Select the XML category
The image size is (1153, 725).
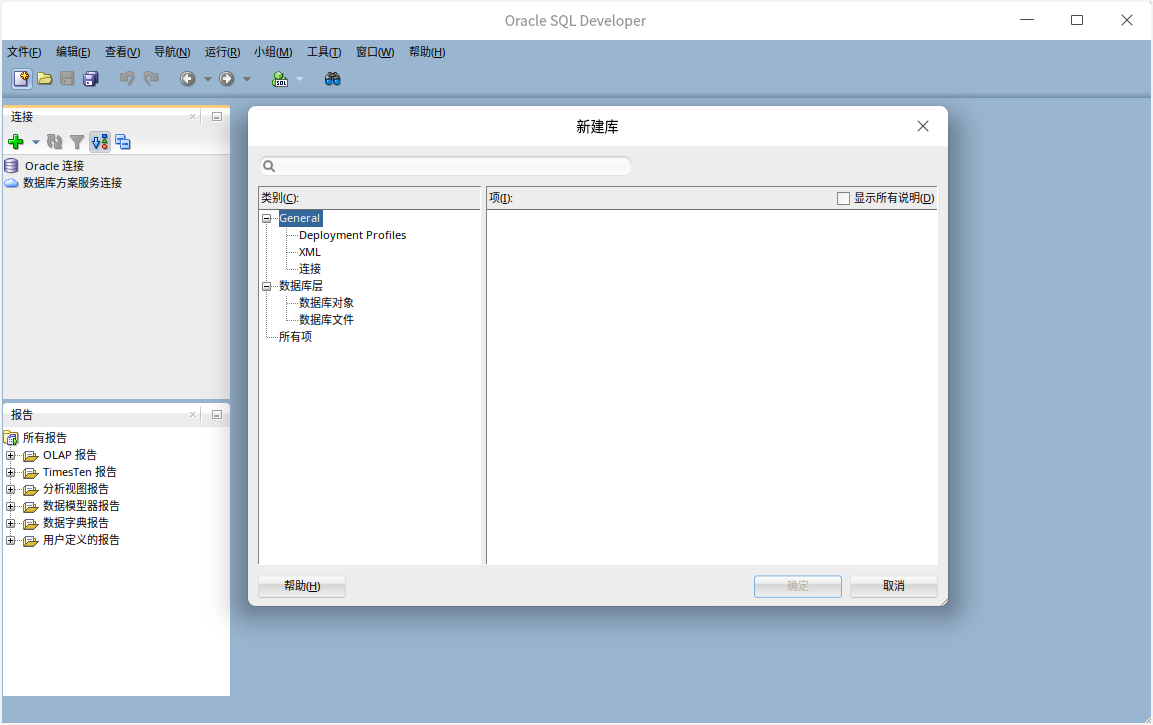pos(310,252)
